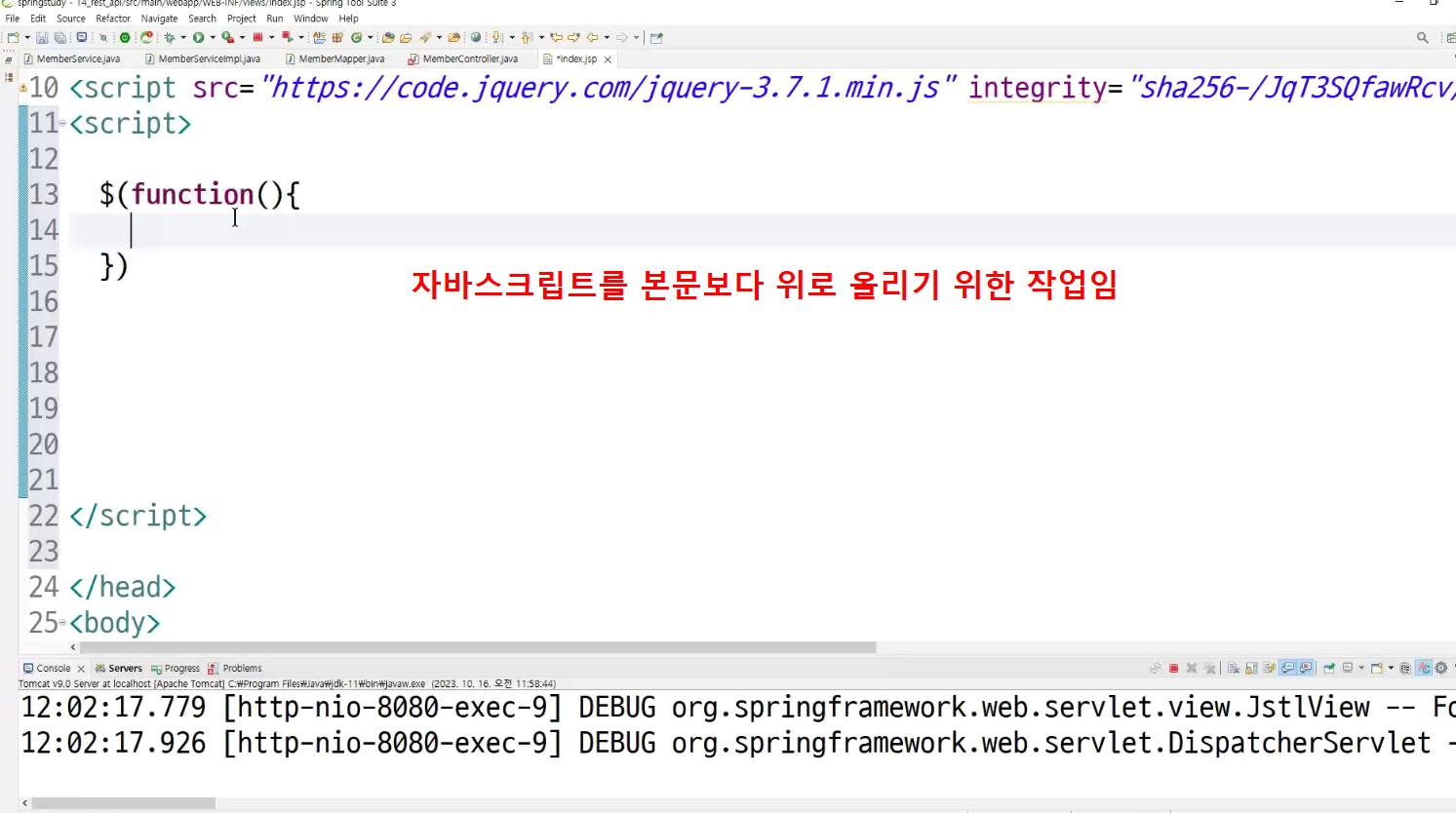Screen dimensions: 1456x813
Task: Click the Search flashlight toolbar icon
Action: click(x=425, y=37)
